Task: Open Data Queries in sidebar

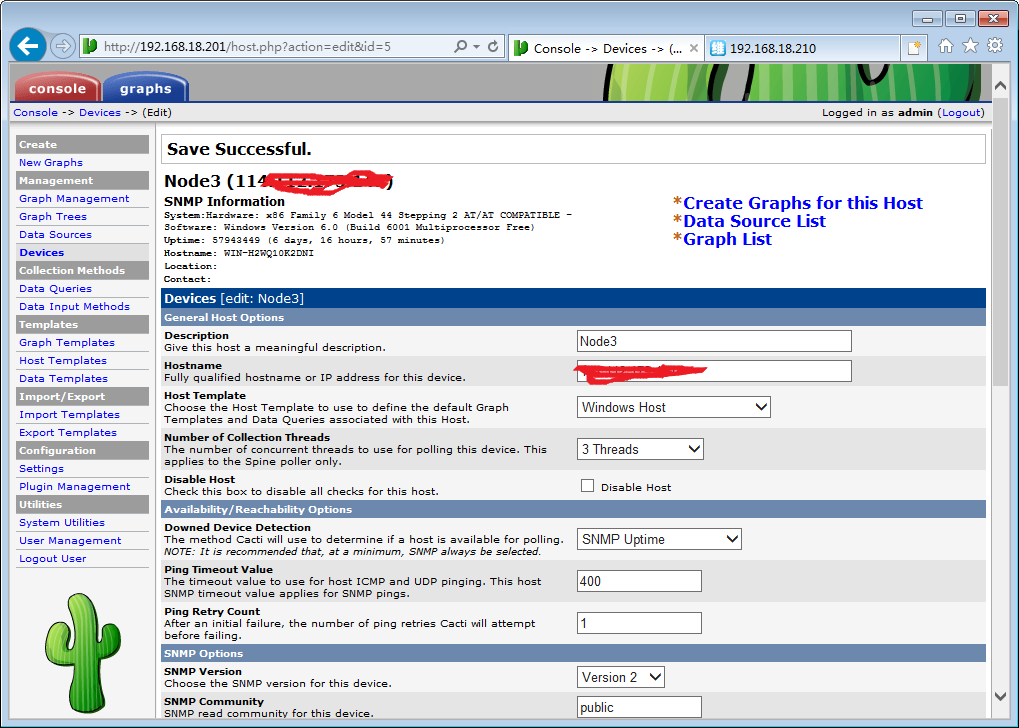Action: coord(55,289)
